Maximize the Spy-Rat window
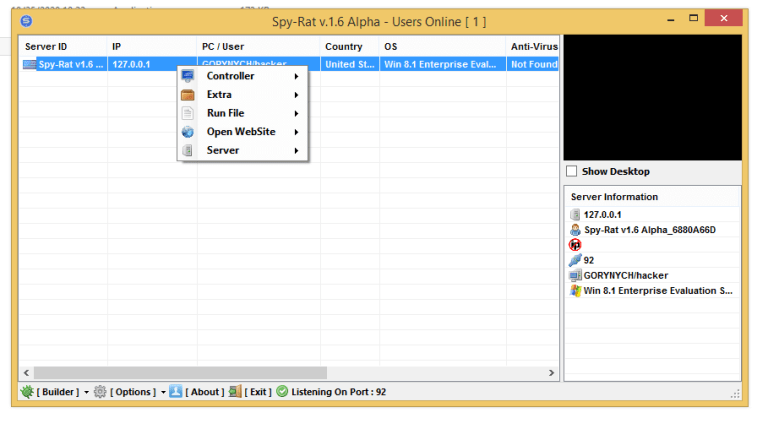 (693, 19)
